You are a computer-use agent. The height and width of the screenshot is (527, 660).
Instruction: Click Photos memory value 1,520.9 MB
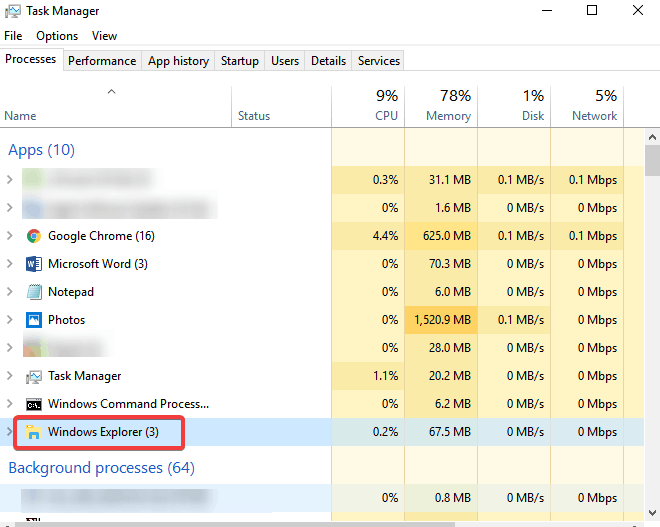pyautogui.click(x=442, y=320)
